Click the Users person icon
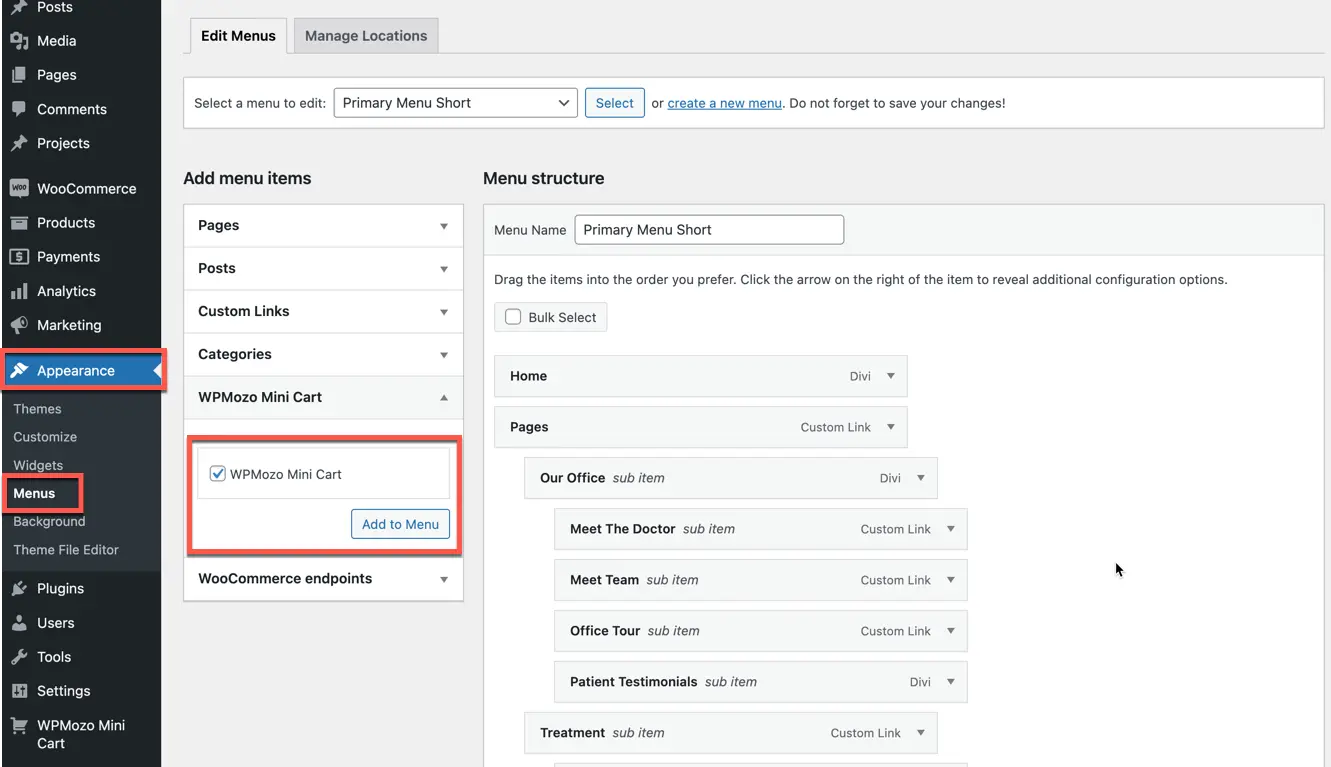Image resolution: width=1331 pixels, height=767 pixels. [19, 623]
